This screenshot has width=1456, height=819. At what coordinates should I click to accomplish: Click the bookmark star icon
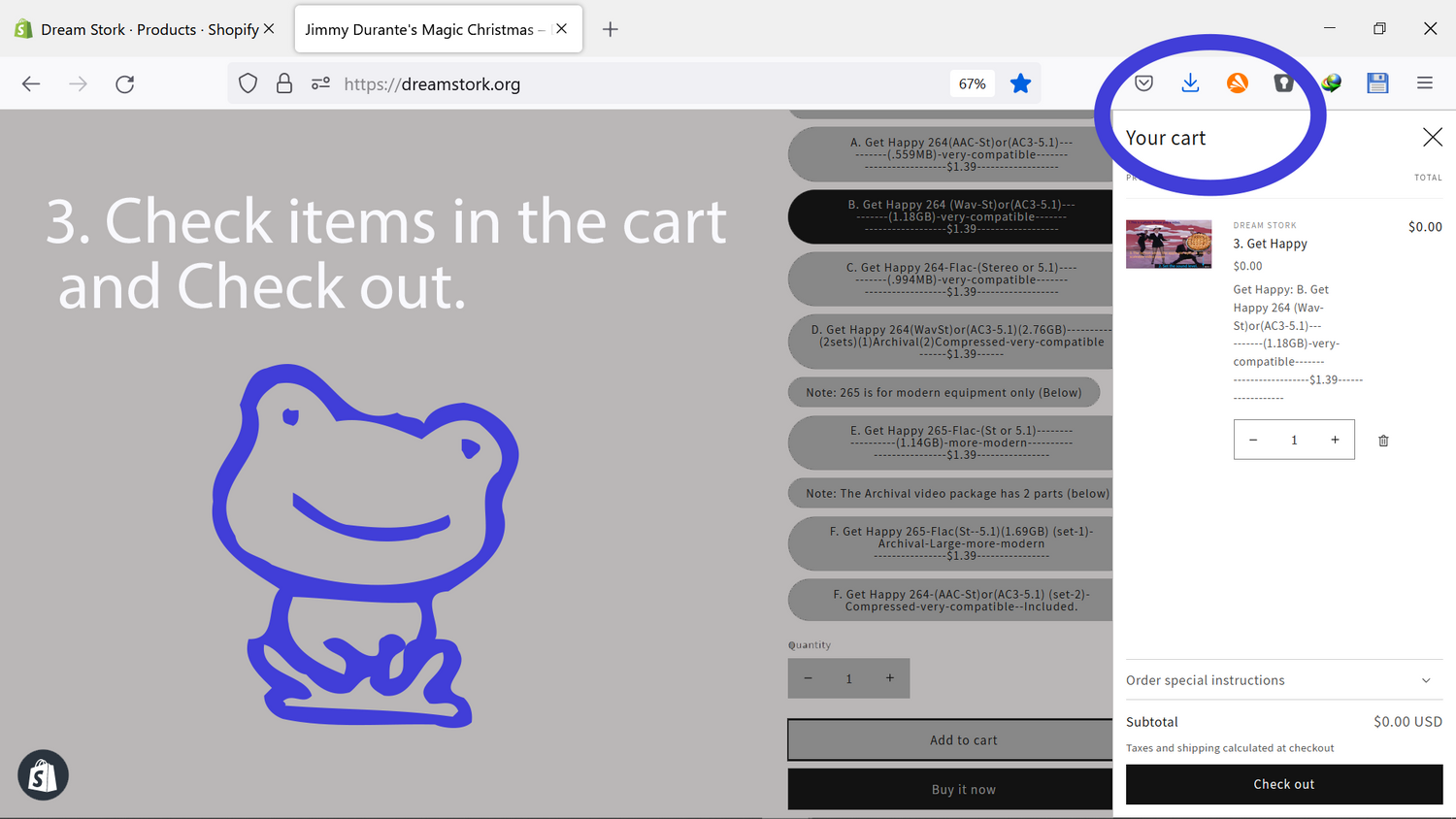[1020, 83]
